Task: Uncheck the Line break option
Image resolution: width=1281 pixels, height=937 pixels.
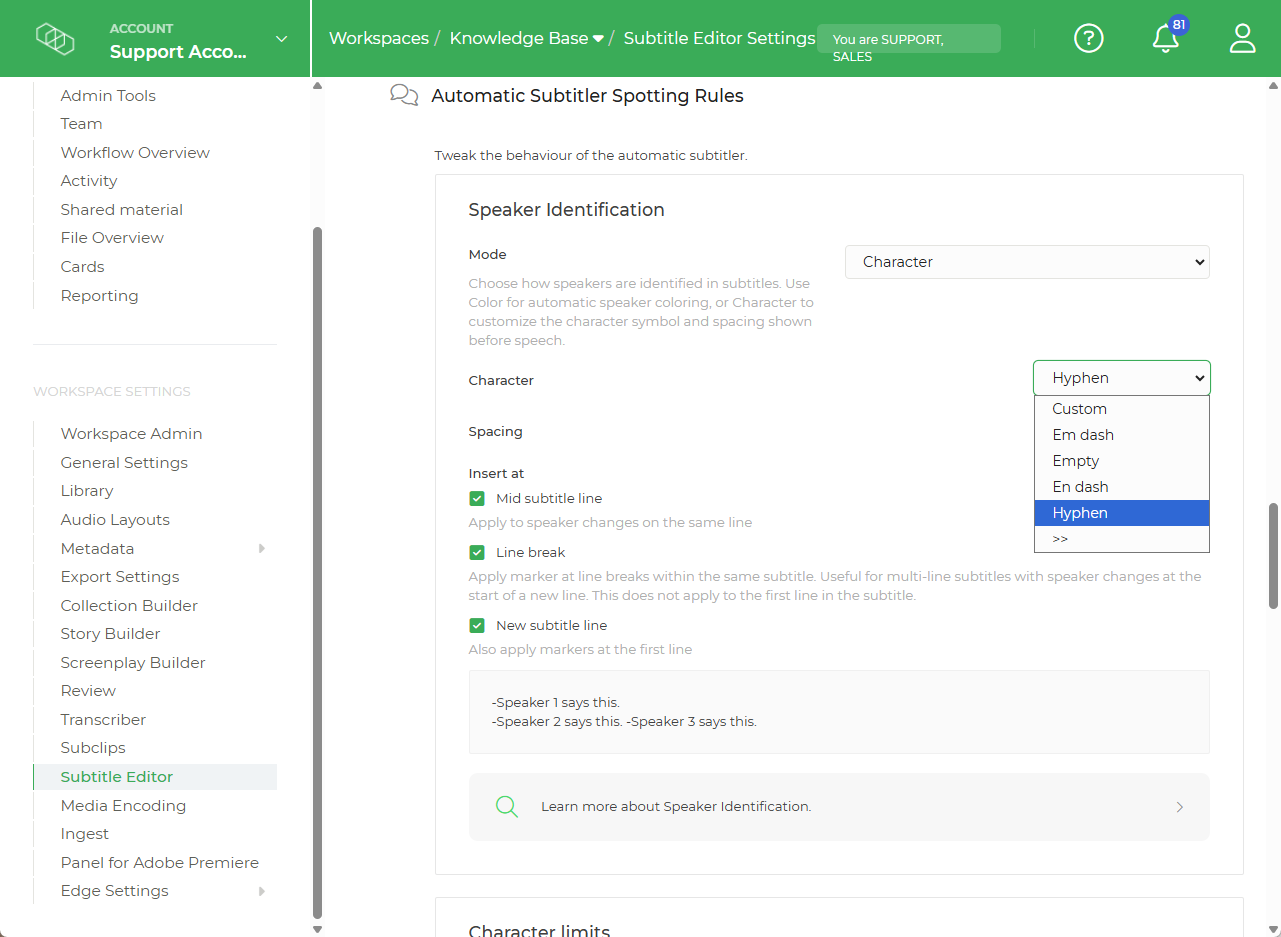Action: pos(477,551)
